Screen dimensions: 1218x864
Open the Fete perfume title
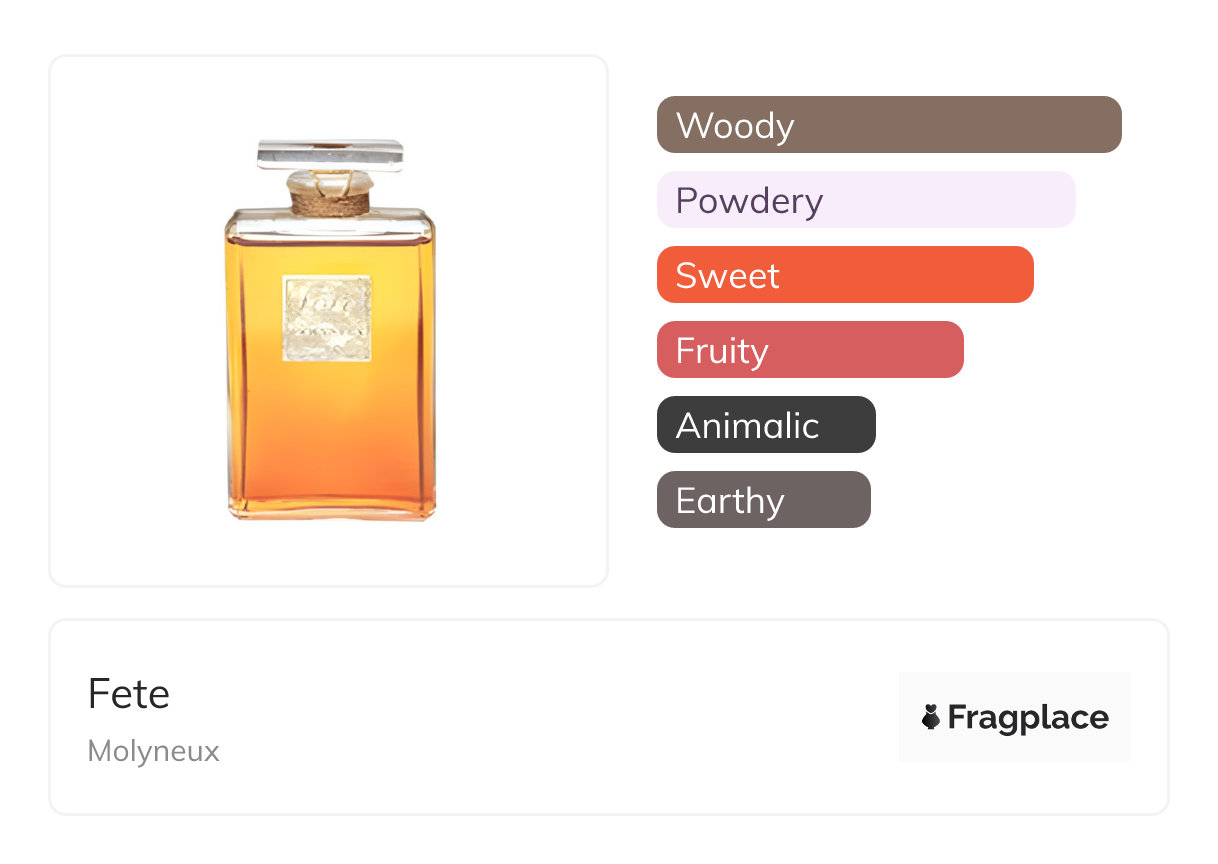tap(129, 694)
